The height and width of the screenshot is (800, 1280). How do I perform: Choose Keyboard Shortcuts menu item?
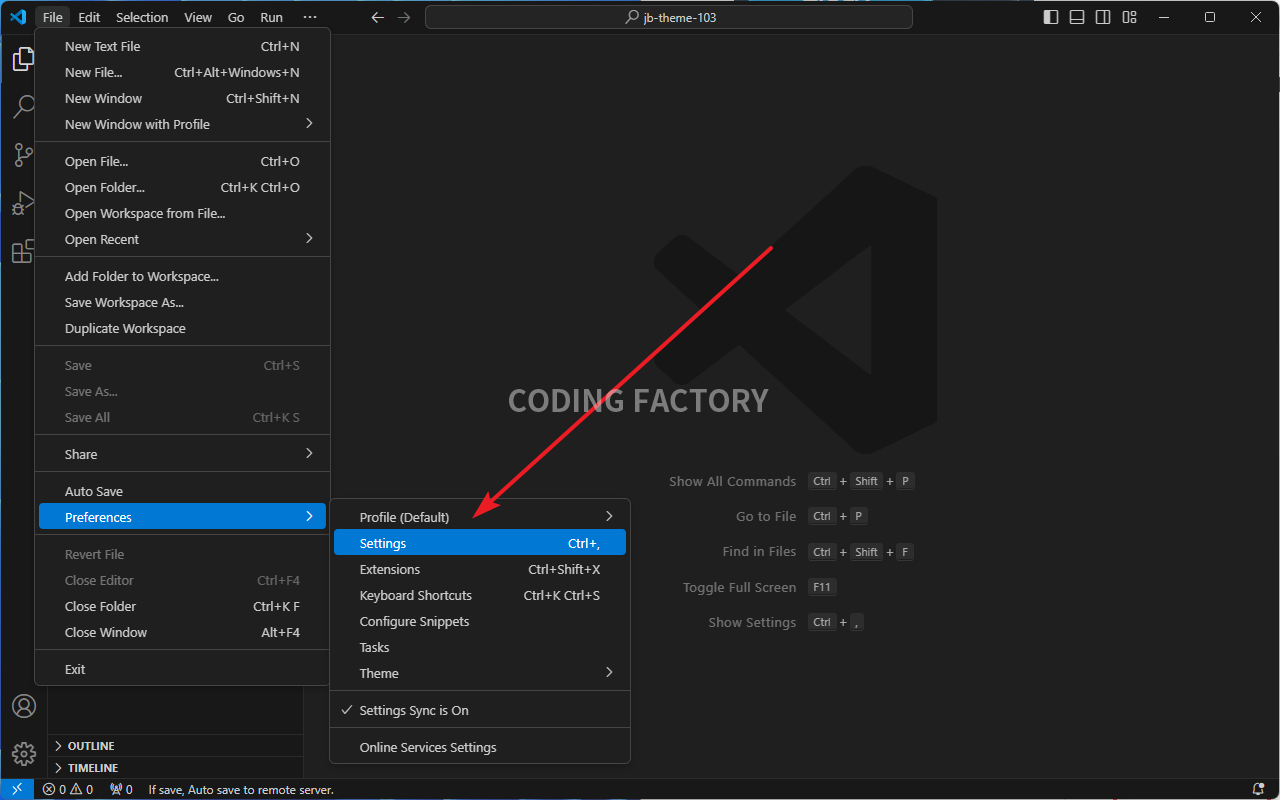(480, 595)
